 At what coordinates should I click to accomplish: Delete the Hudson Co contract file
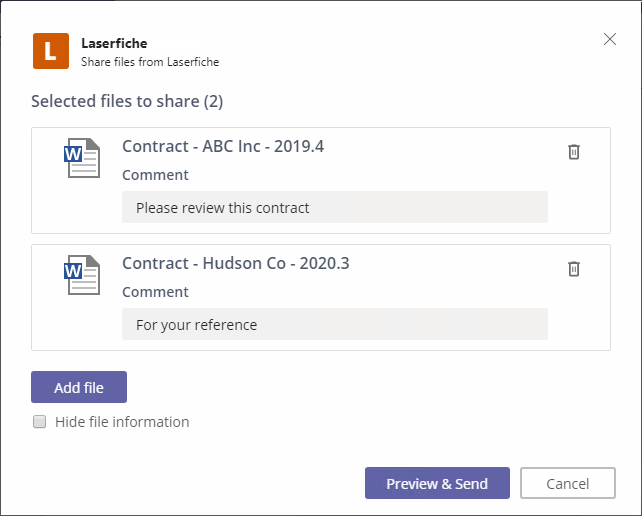574,269
